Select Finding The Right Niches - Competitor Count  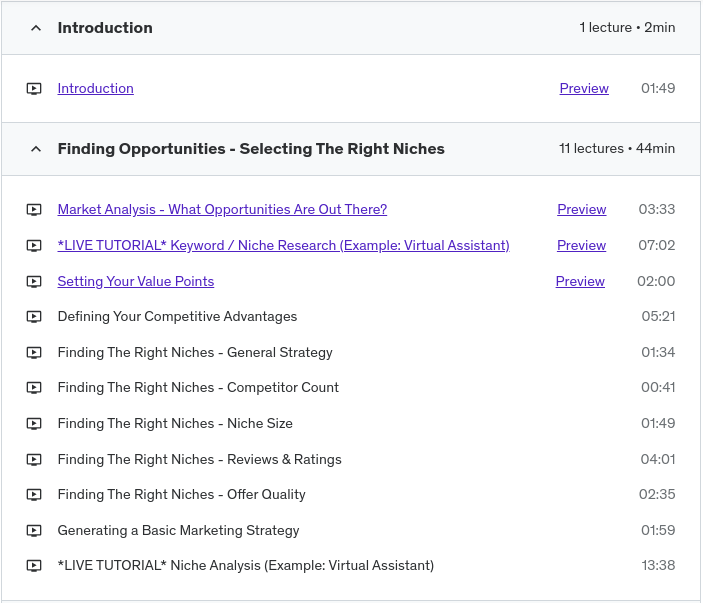198,388
